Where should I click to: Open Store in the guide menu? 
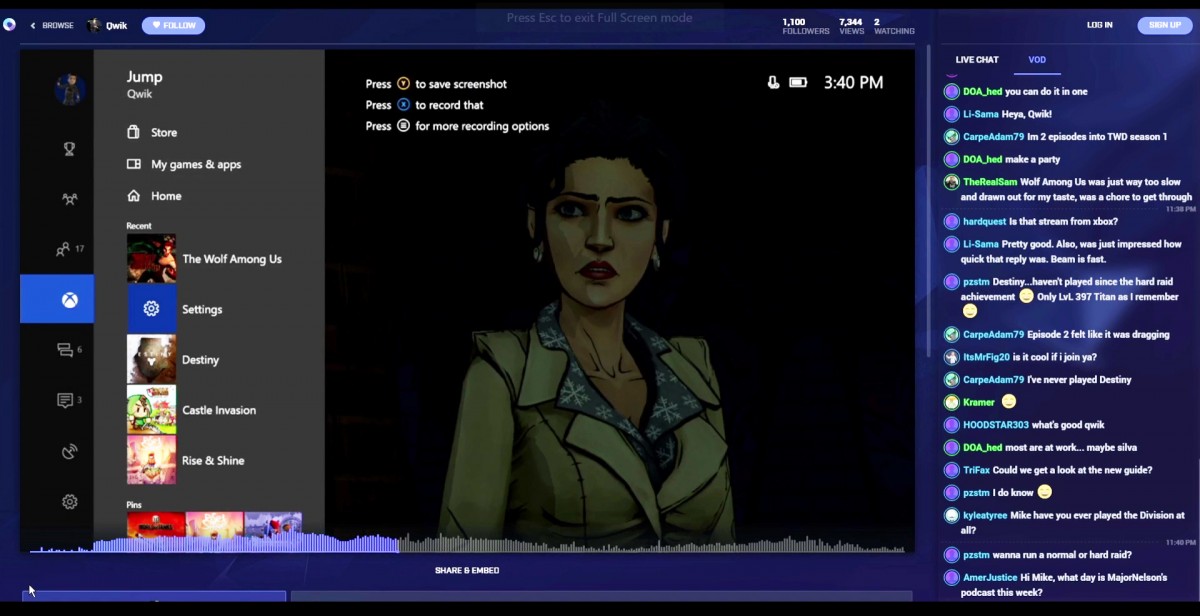[x=164, y=132]
